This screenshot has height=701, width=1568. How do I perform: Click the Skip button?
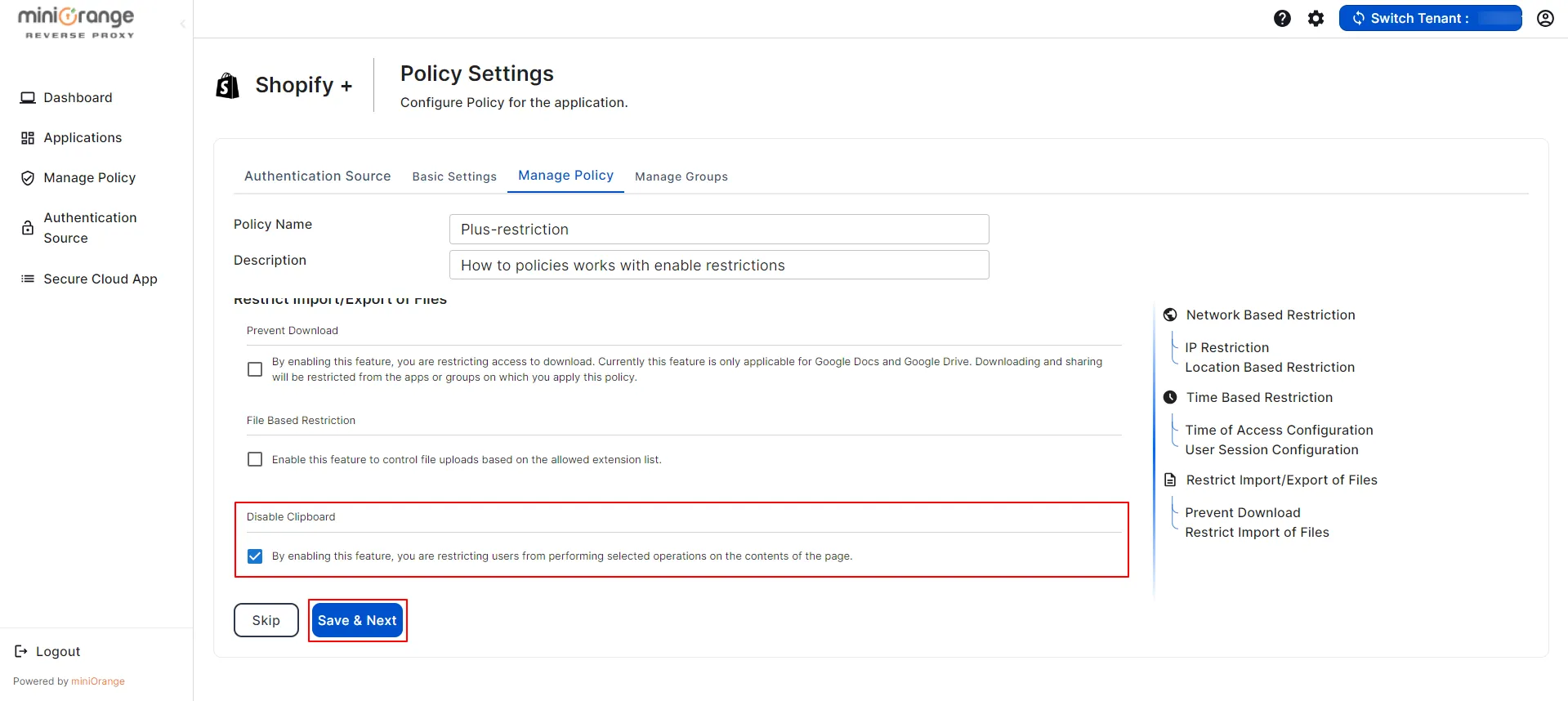coord(266,620)
